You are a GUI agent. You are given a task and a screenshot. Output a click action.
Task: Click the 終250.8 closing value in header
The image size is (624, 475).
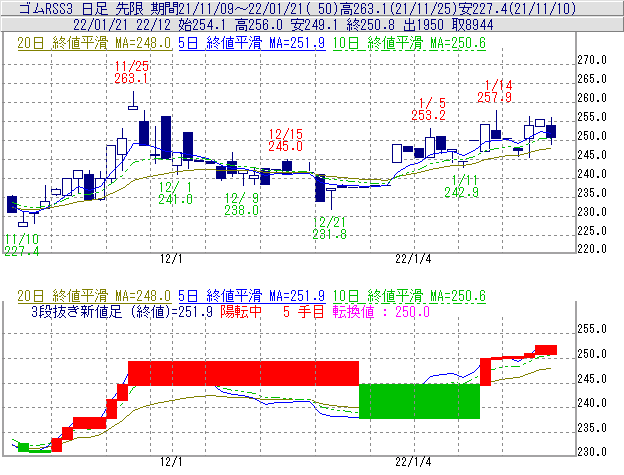point(370,25)
